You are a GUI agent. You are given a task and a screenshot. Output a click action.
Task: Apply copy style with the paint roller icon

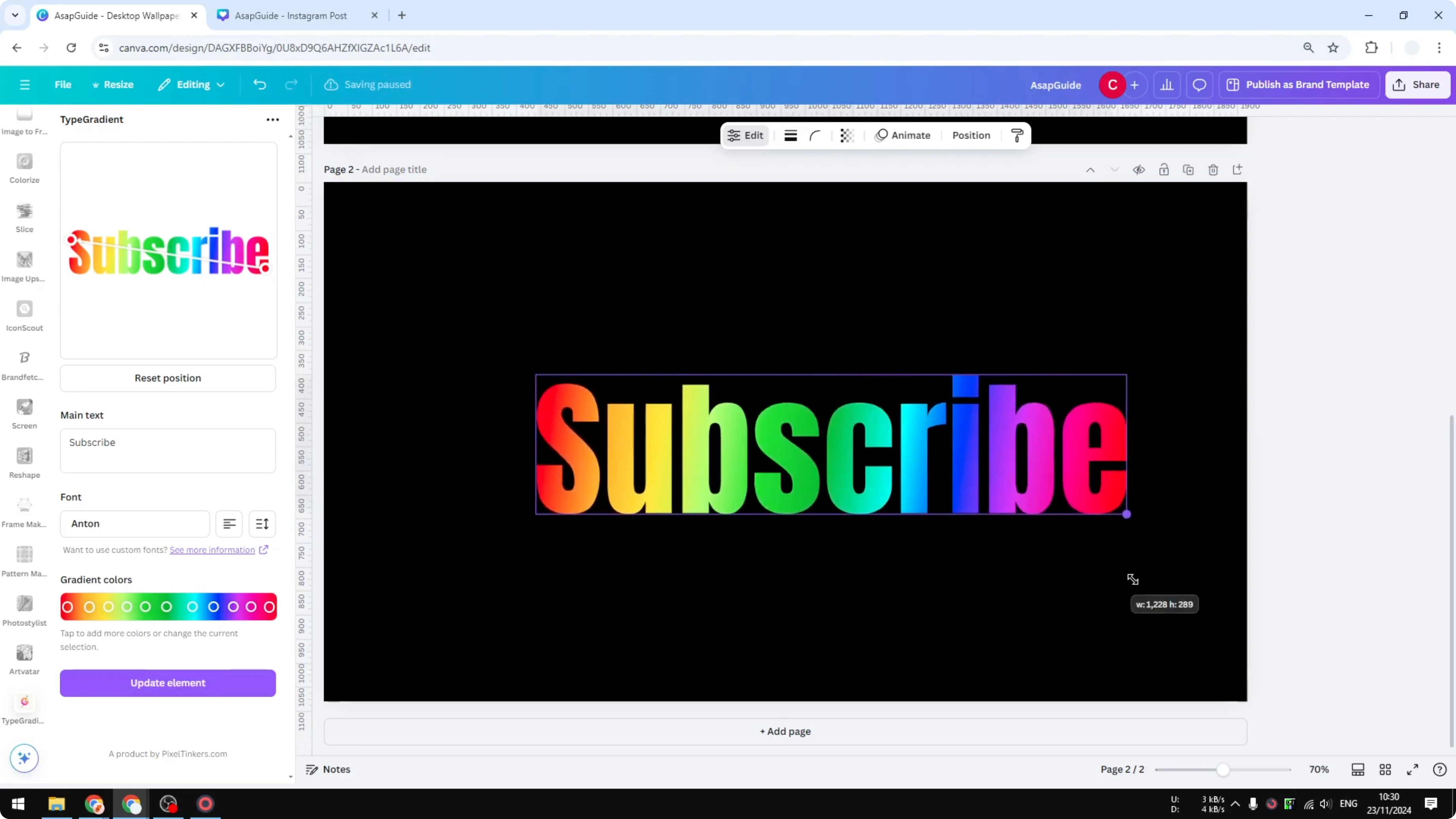1016,135
